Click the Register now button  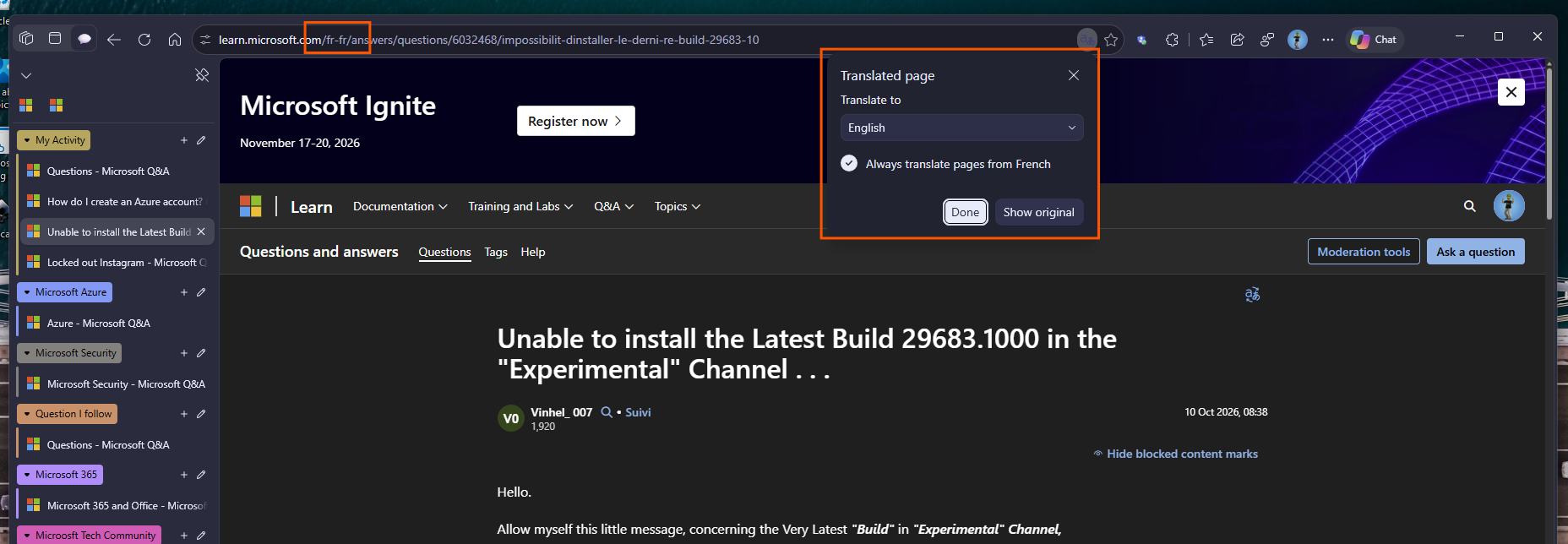pos(576,121)
